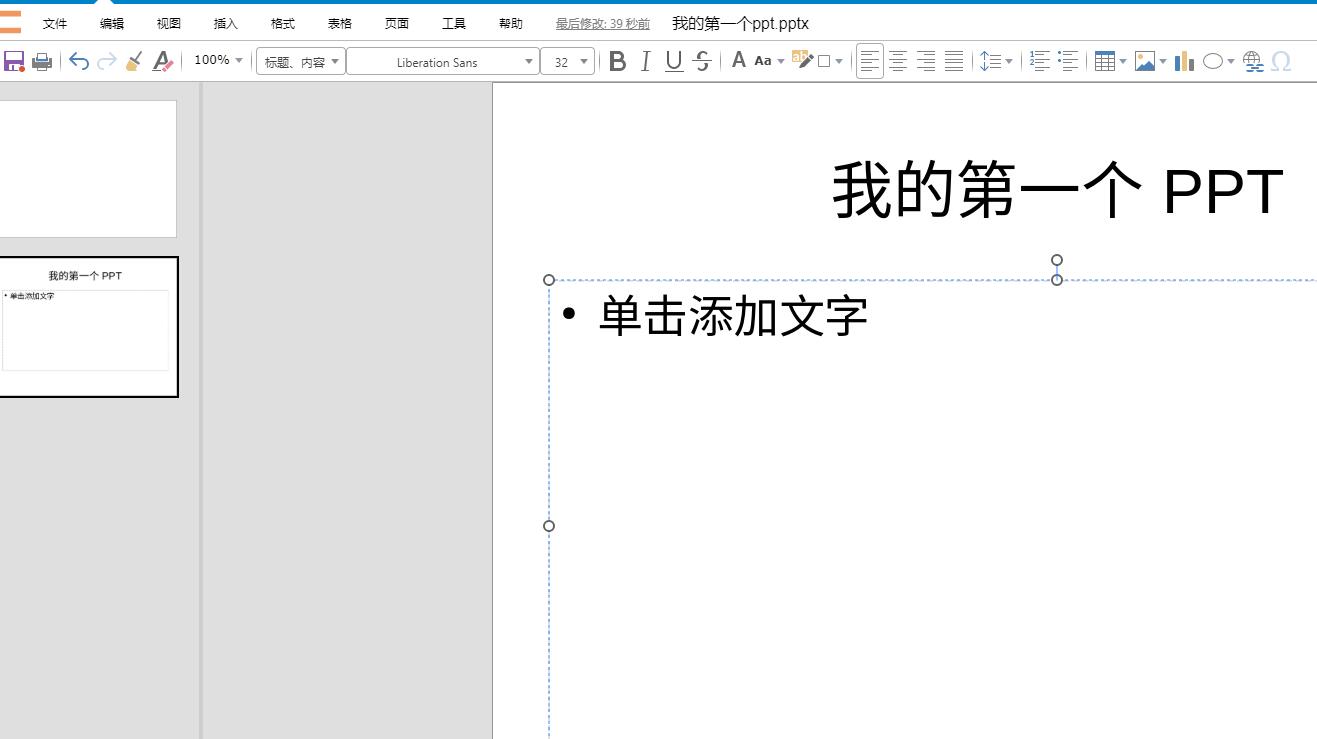
Task: Open the dropdown arrow next to image icon
Action: pos(1163,62)
